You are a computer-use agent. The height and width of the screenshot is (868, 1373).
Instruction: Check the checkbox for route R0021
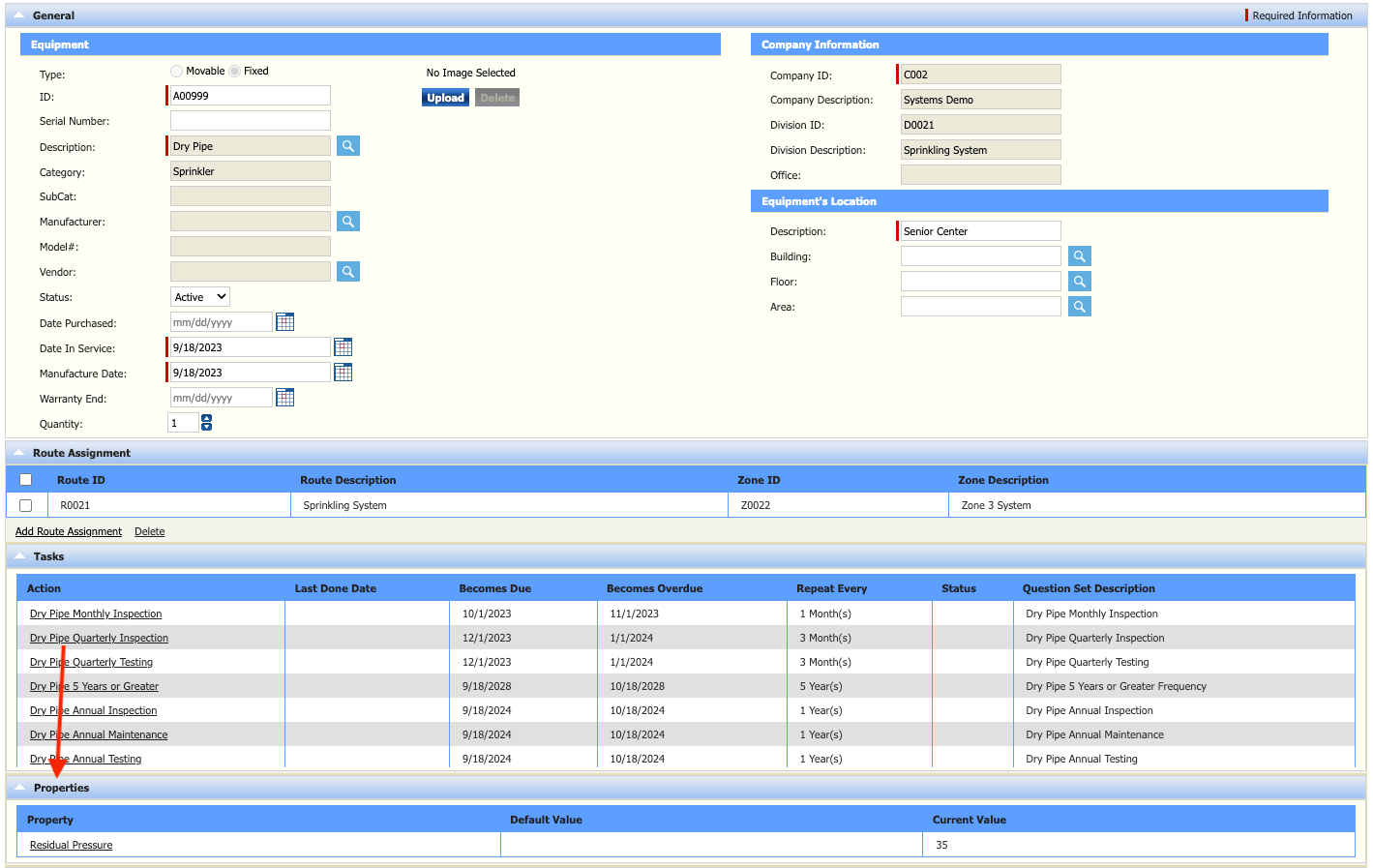coord(25,504)
